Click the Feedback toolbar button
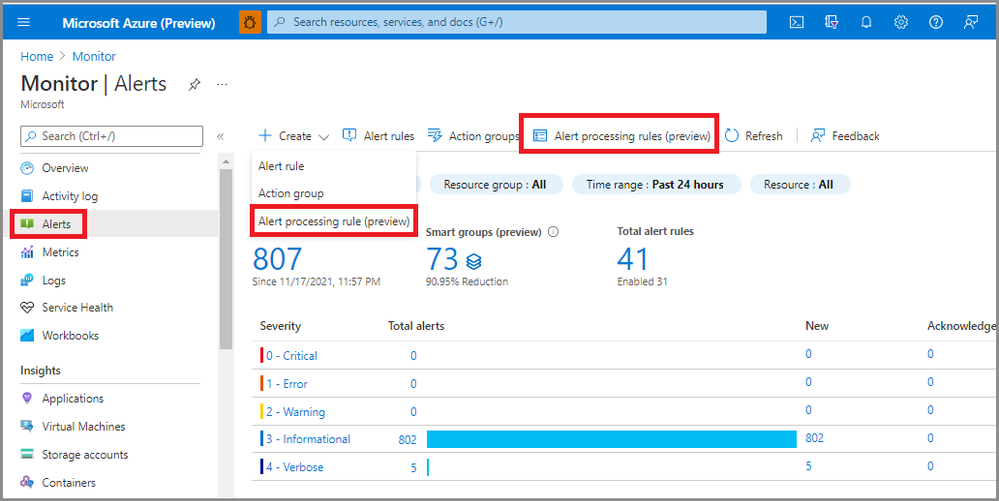The width and height of the screenshot is (999, 501). click(845, 136)
